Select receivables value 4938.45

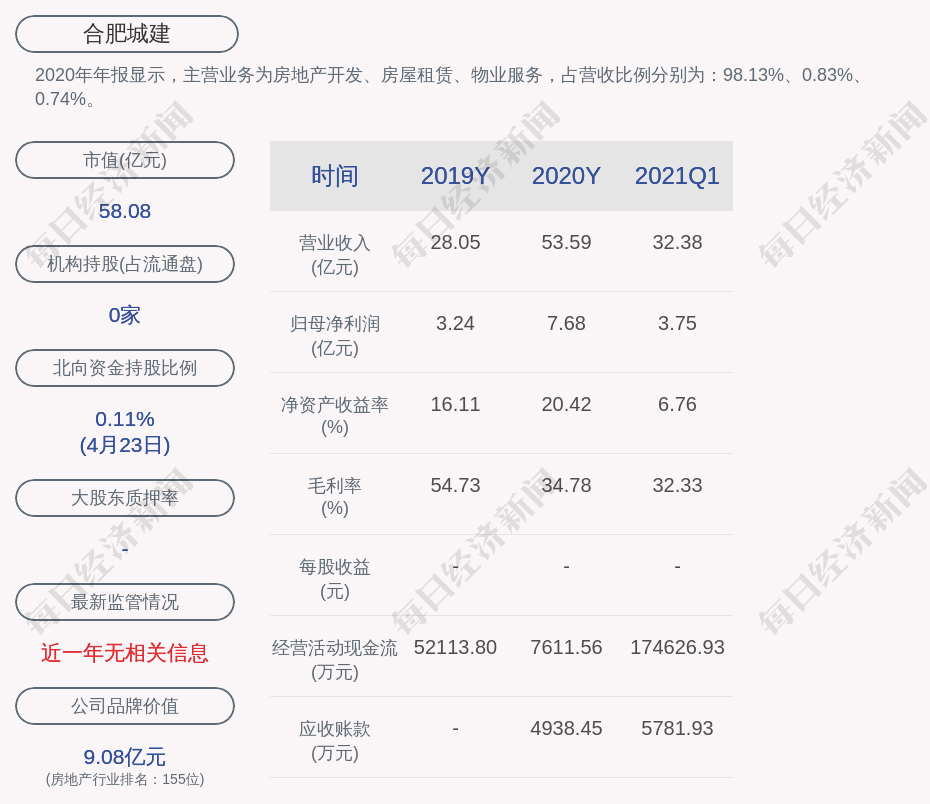click(566, 728)
